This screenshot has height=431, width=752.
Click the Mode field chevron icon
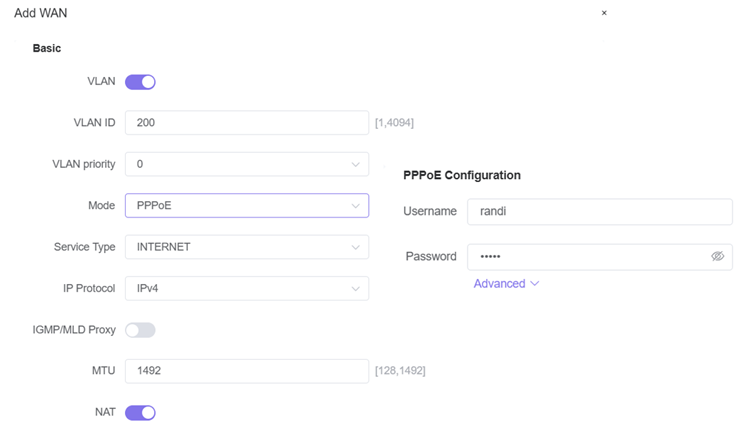[356, 206]
